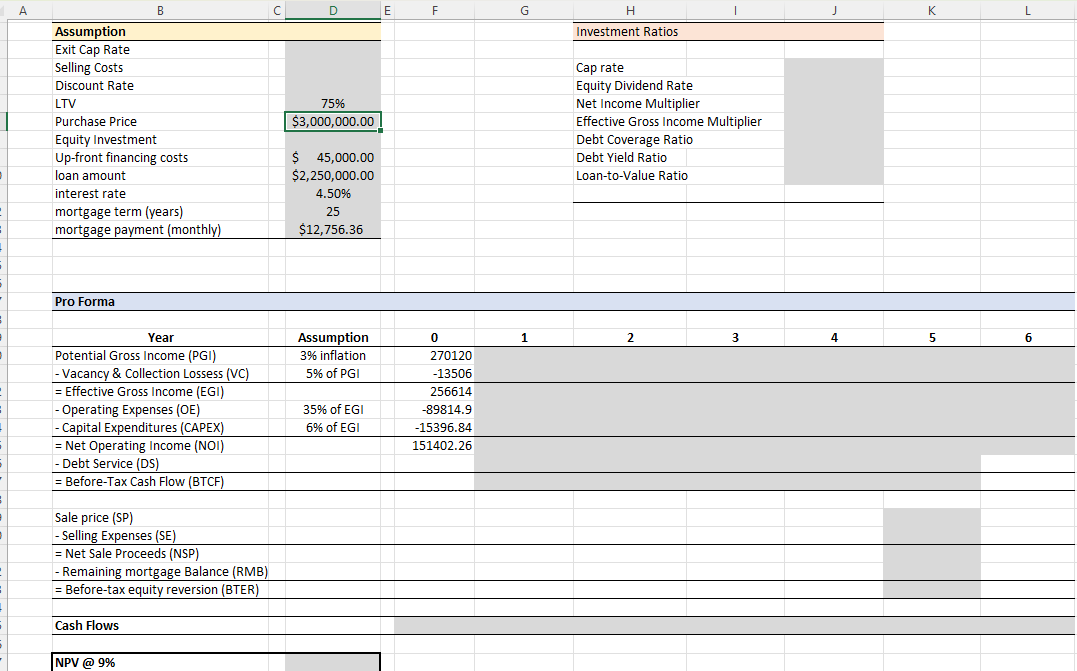Click column H header
Image resolution: width=1077 pixels, height=671 pixels.
(x=630, y=10)
